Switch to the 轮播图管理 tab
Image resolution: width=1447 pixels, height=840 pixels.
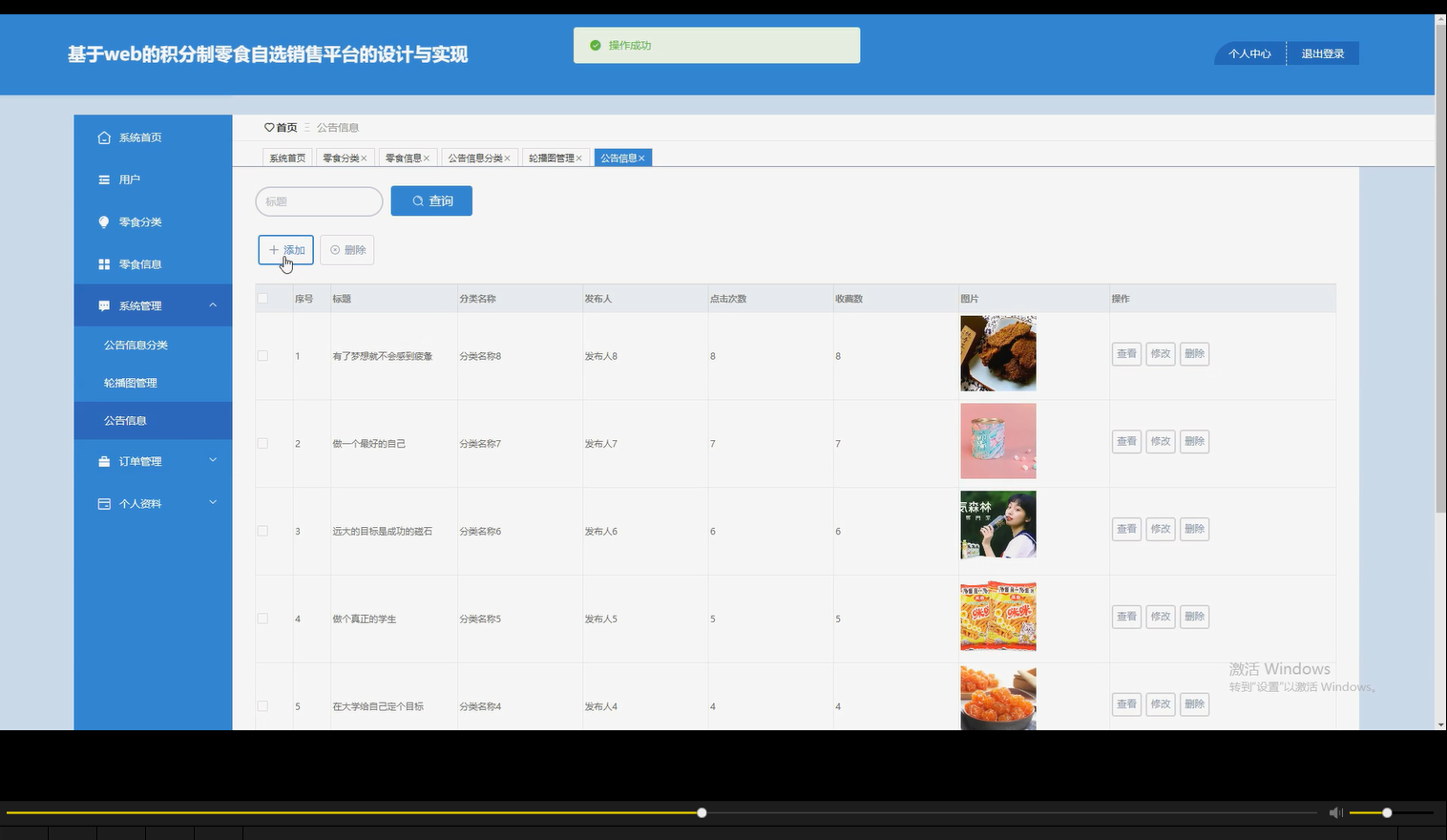(551, 157)
